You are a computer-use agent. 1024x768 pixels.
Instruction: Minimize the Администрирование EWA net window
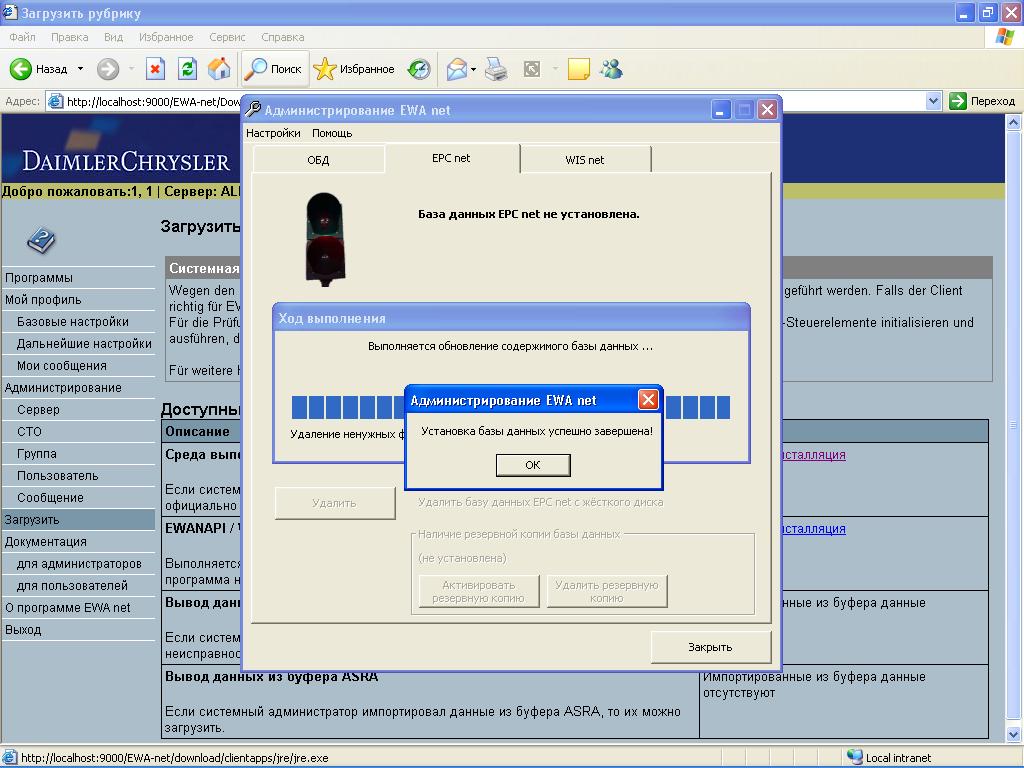pyautogui.click(x=720, y=110)
